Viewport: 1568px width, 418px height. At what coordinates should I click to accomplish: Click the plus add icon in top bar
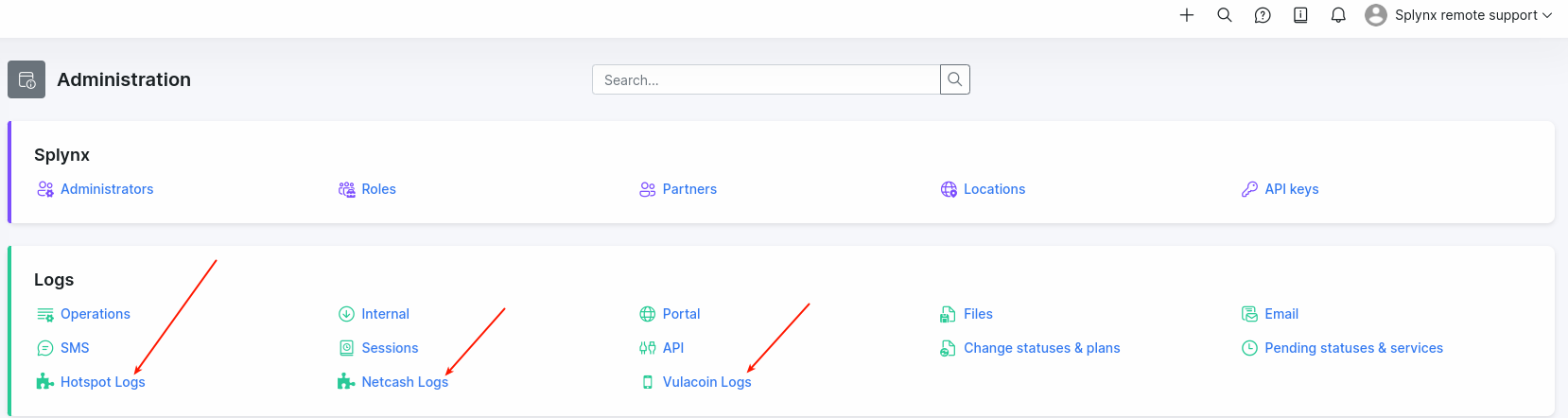[x=1187, y=15]
